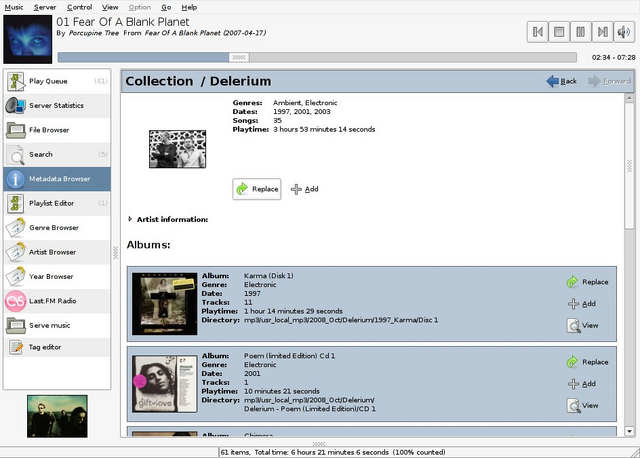The height and width of the screenshot is (458, 640).
Task: Click the scrollbar down arrow
Action: [629, 431]
